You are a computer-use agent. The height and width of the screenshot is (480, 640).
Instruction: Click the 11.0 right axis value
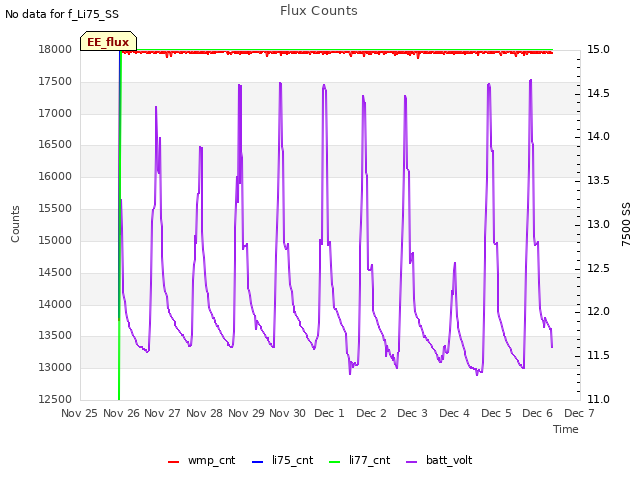[x=598, y=399]
